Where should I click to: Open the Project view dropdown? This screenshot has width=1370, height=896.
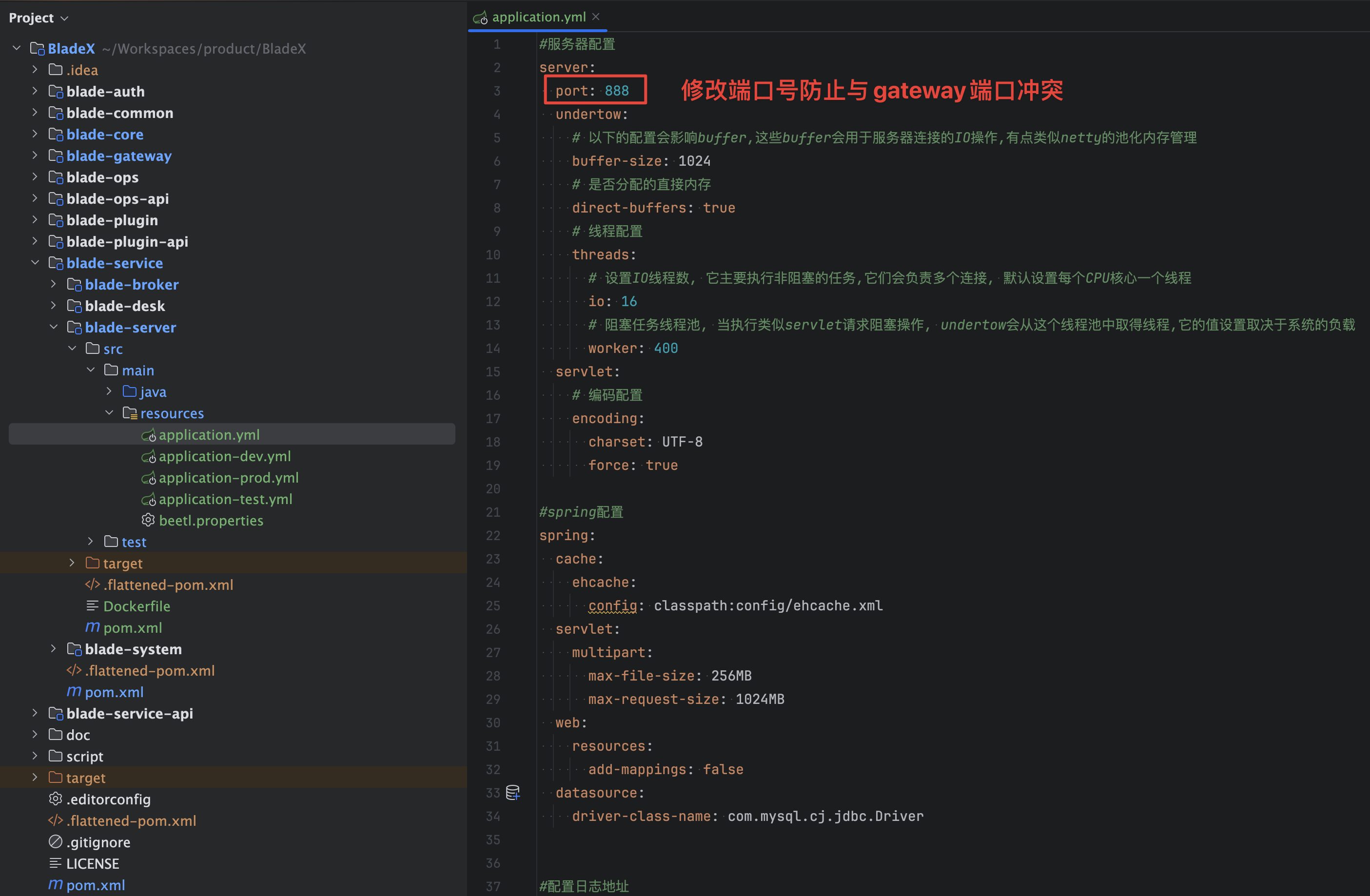(x=38, y=18)
